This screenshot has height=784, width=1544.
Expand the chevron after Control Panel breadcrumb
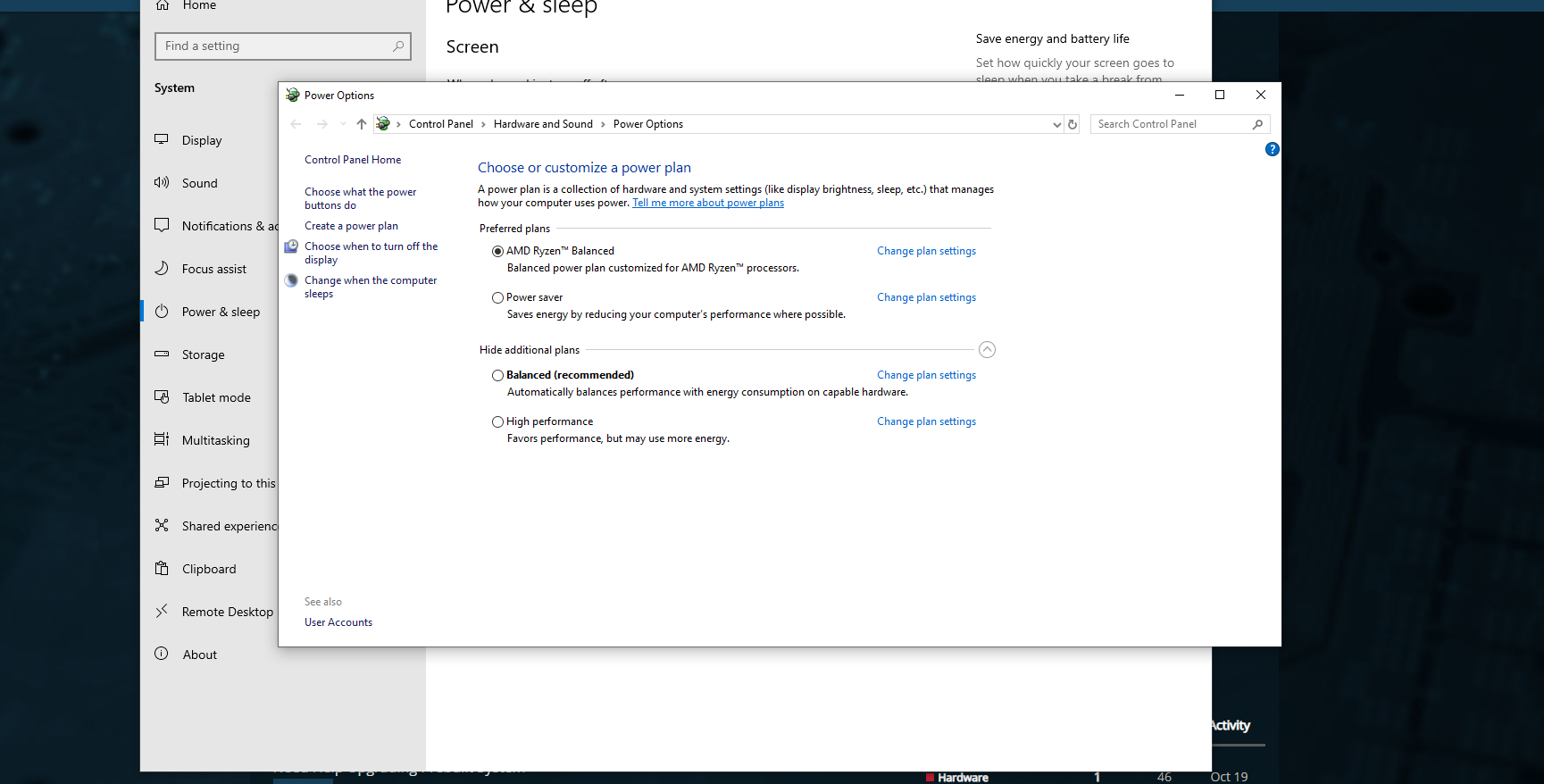pyautogui.click(x=483, y=124)
